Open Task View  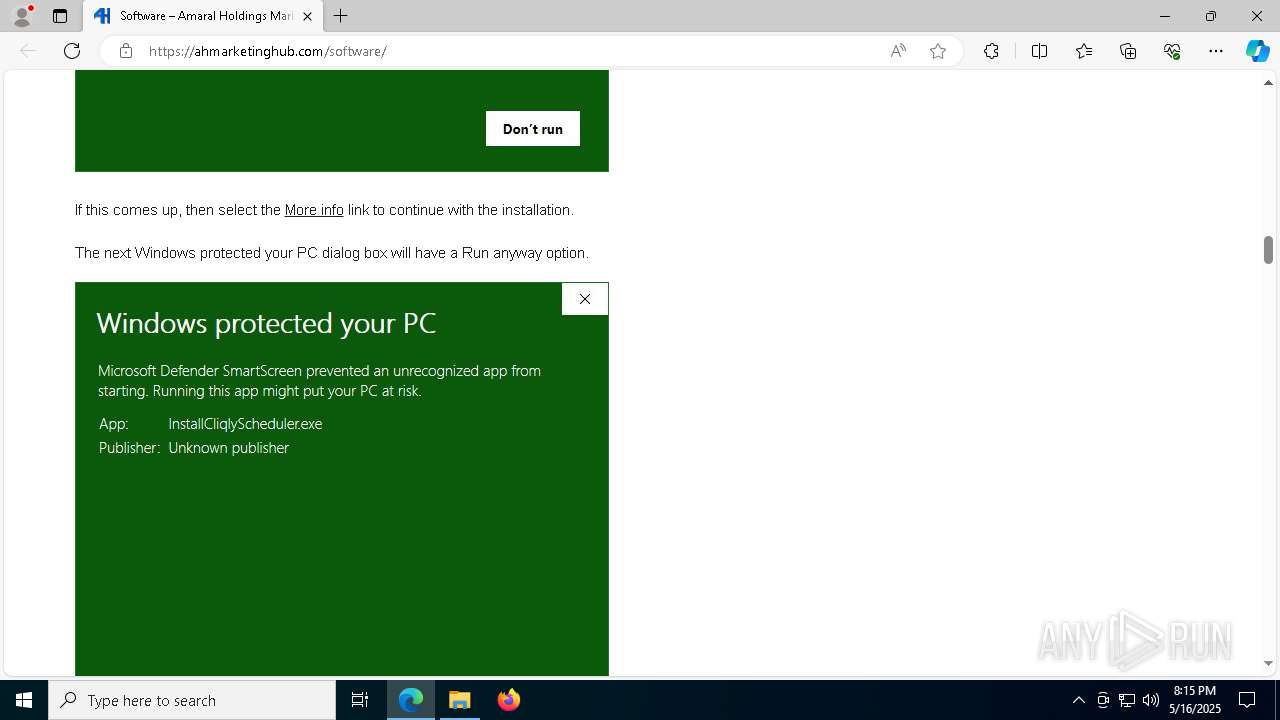click(360, 700)
